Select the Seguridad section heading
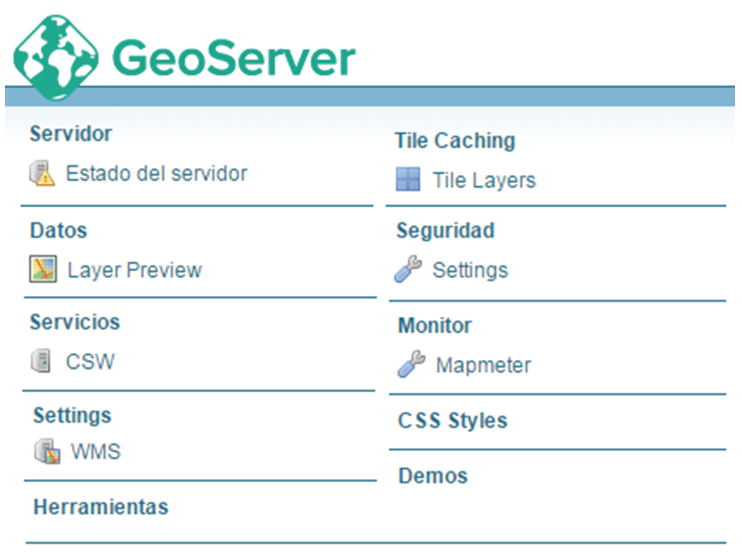Image resolution: width=742 pixels, height=558 pixels. click(446, 230)
